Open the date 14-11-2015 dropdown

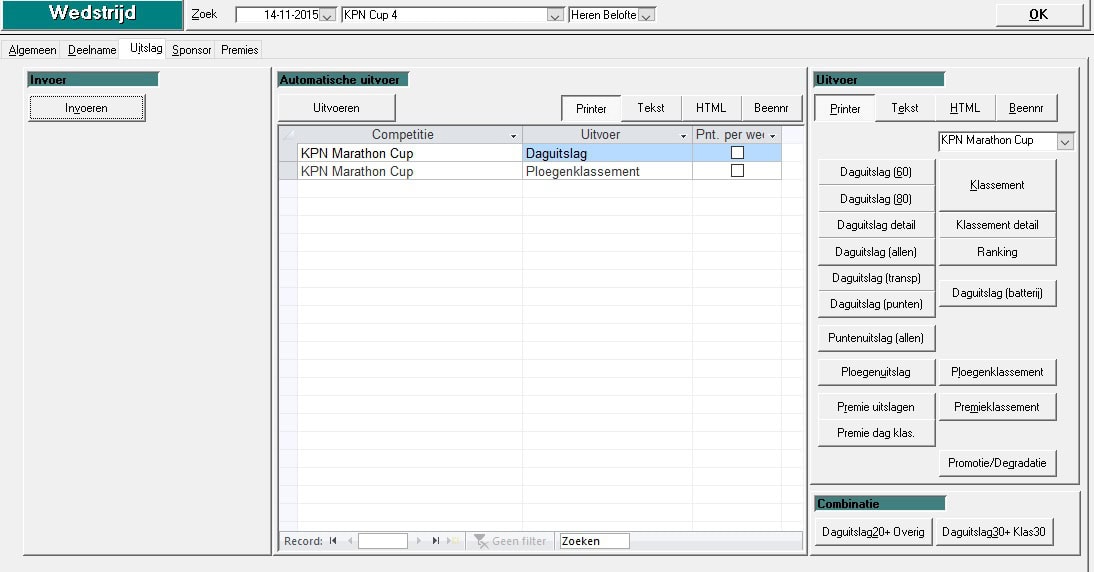(327, 16)
